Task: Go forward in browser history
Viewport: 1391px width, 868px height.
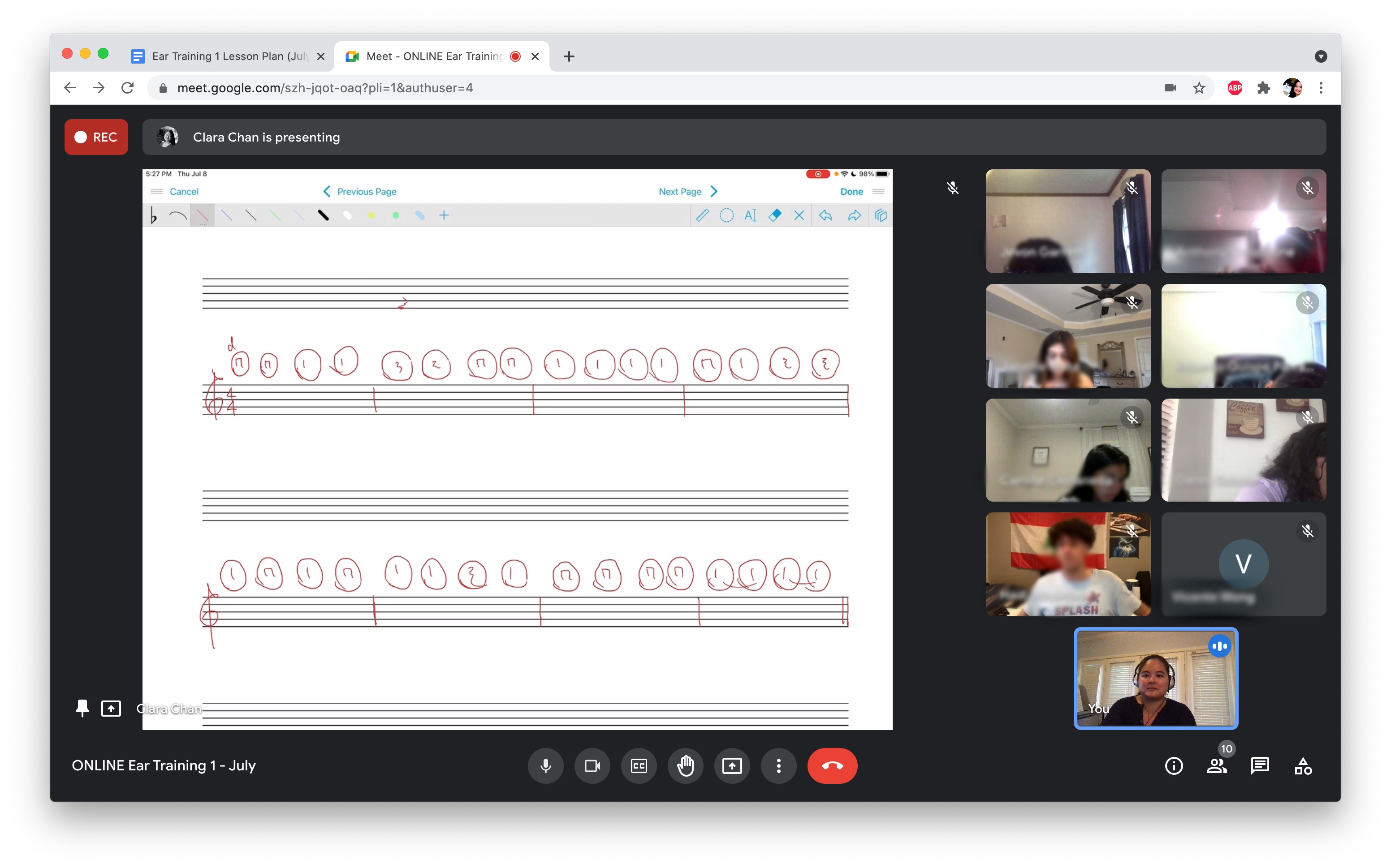Action: click(99, 88)
